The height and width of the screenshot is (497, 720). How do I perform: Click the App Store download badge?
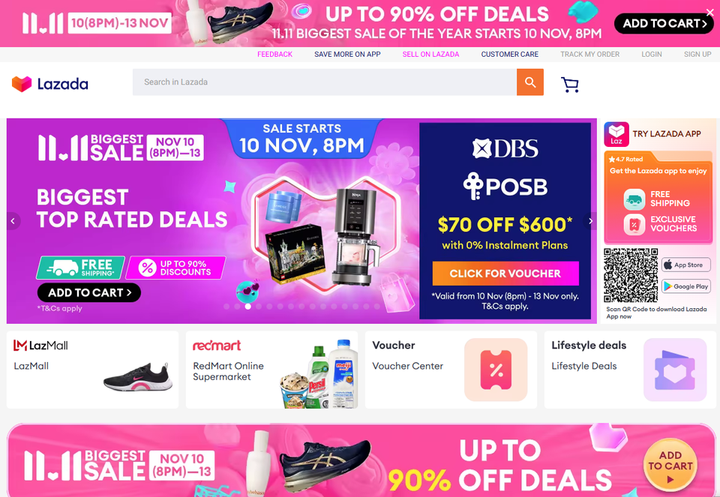pyautogui.click(x=686, y=265)
